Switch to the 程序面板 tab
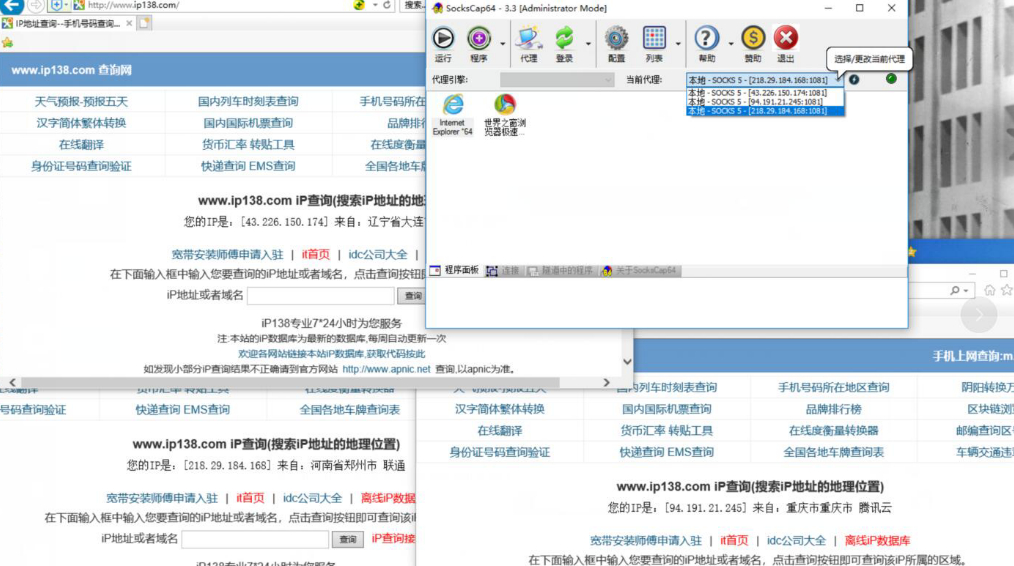 (455, 270)
